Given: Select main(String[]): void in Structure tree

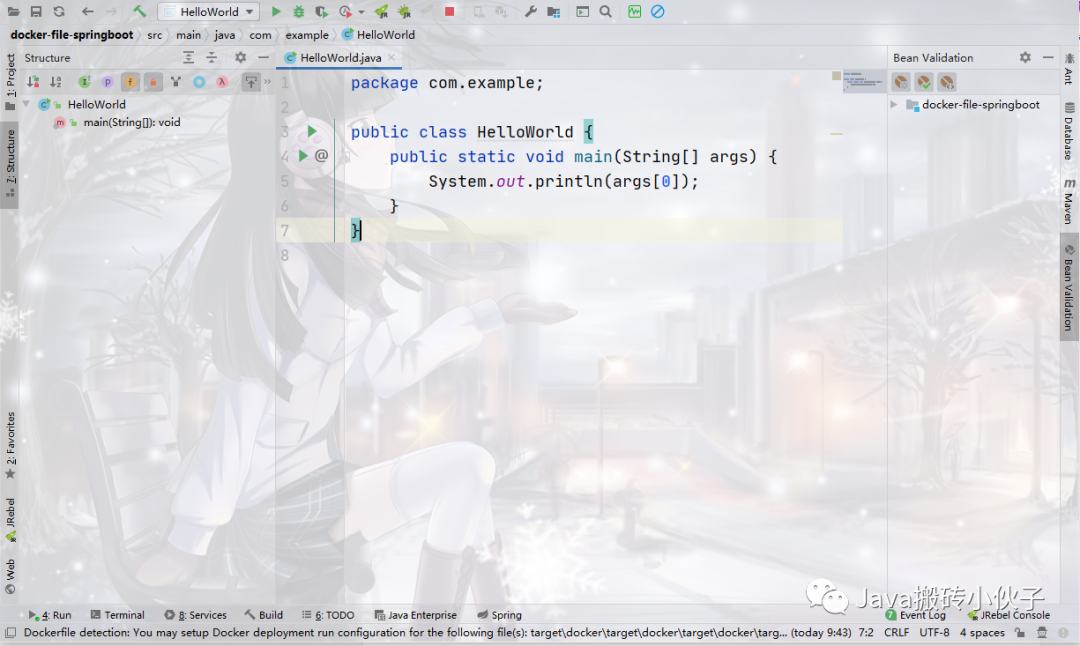Looking at the screenshot, I should point(132,122).
